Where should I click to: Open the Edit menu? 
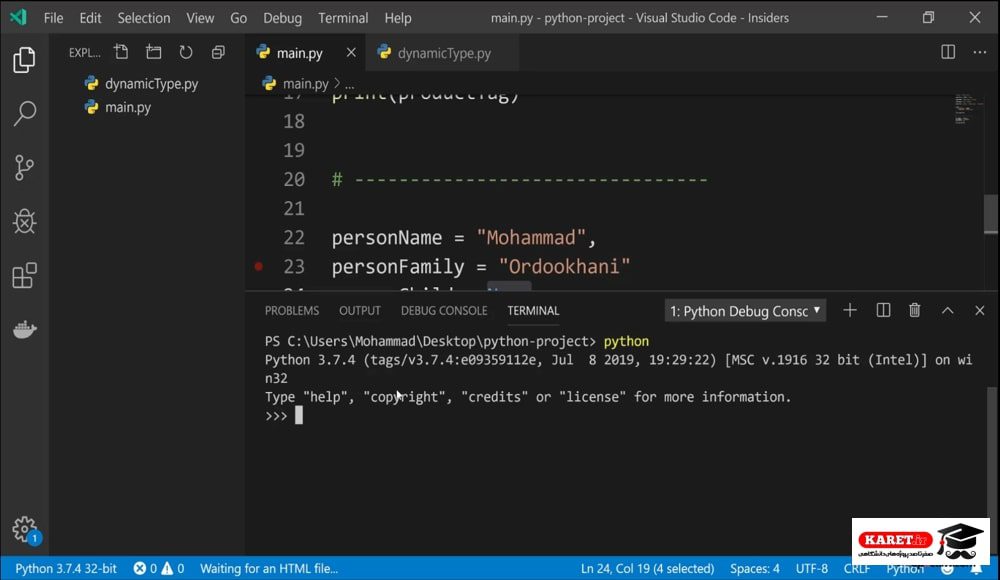[90, 18]
